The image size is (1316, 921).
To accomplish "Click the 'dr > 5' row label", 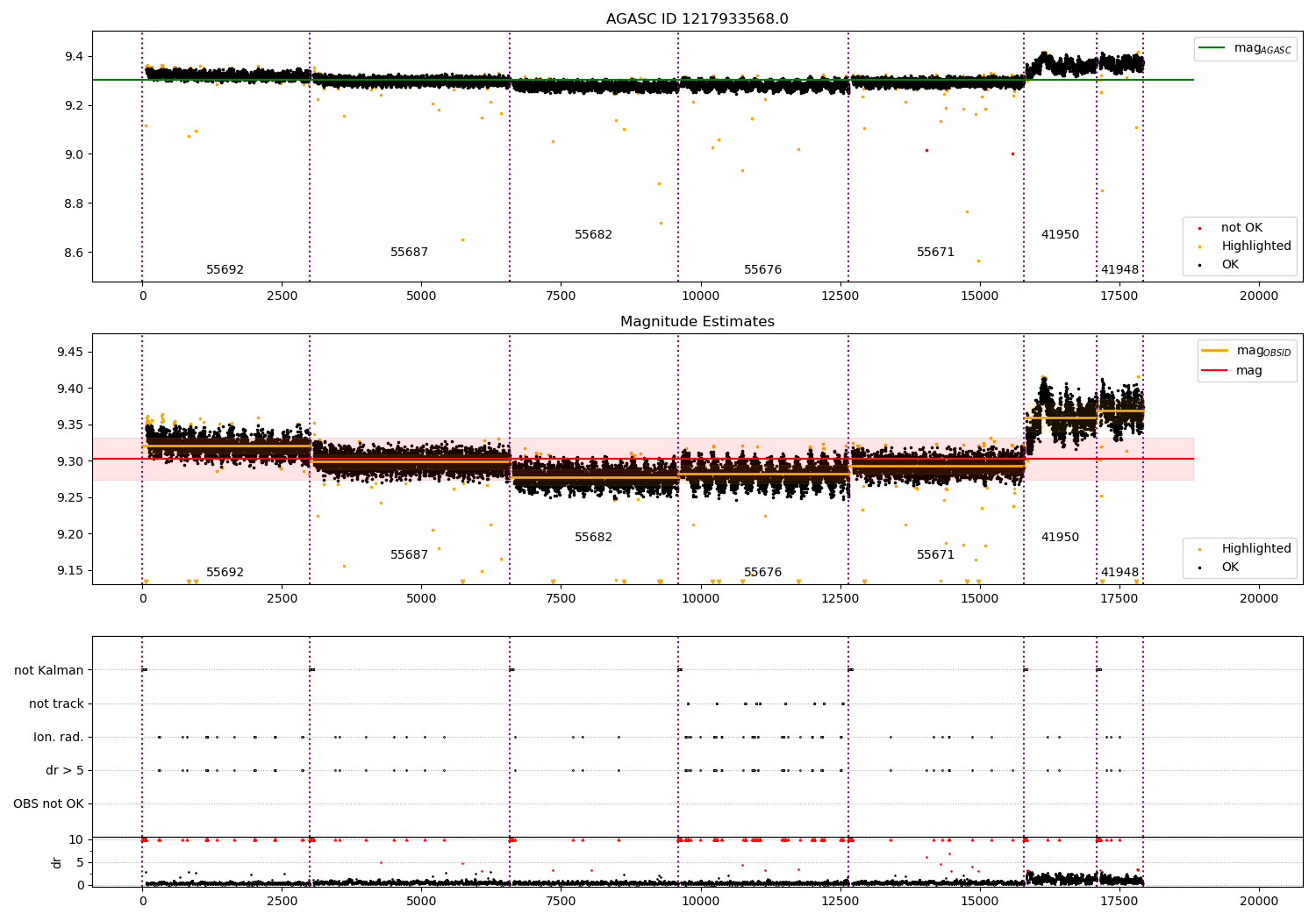I will pos(65,771).
